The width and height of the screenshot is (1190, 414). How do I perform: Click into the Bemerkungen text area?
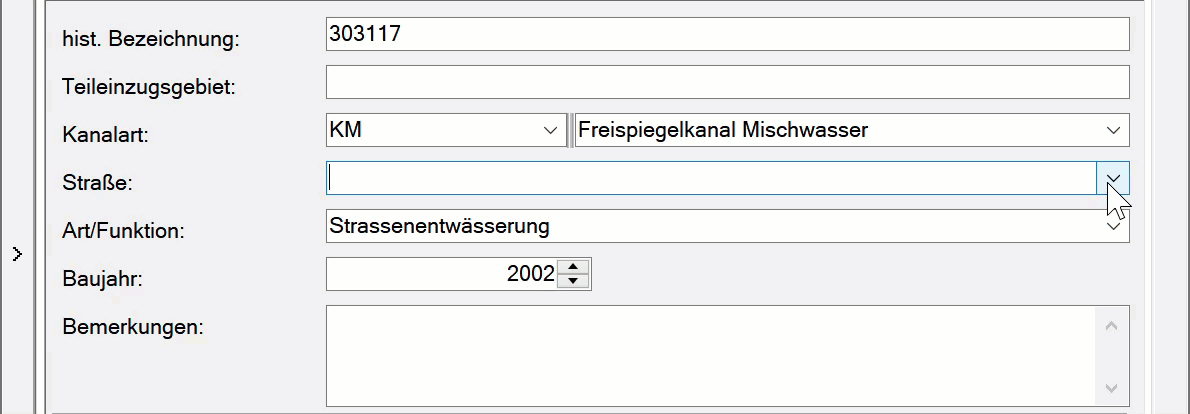(711, 355)
